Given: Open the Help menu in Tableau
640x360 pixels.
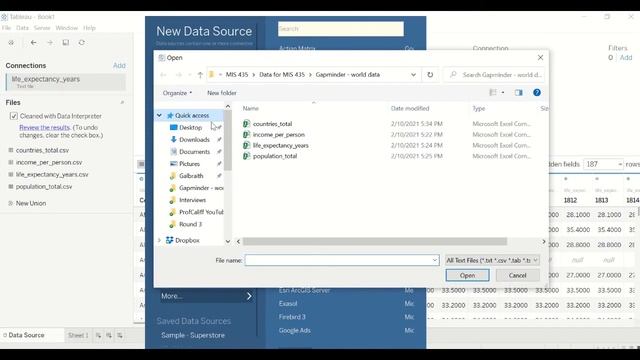Looking at the screenshot, I should pos(89,28).
